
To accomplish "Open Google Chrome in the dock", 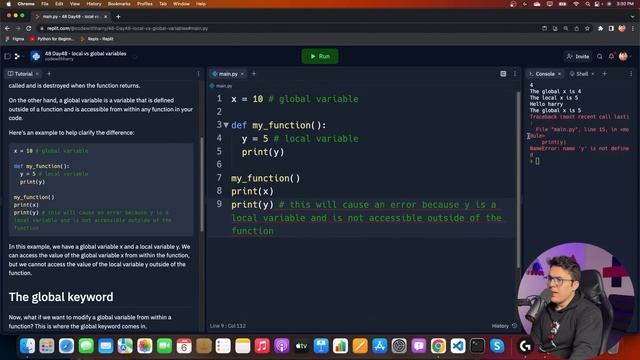I will 438,346.
